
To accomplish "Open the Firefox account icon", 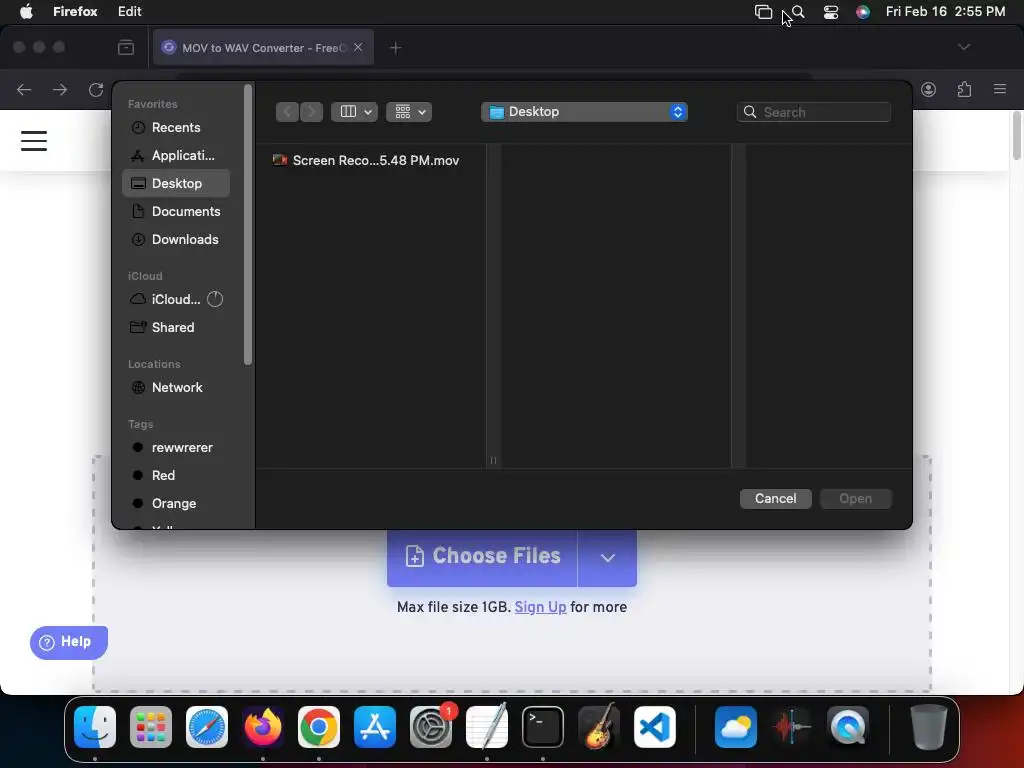I will (928, 89).
